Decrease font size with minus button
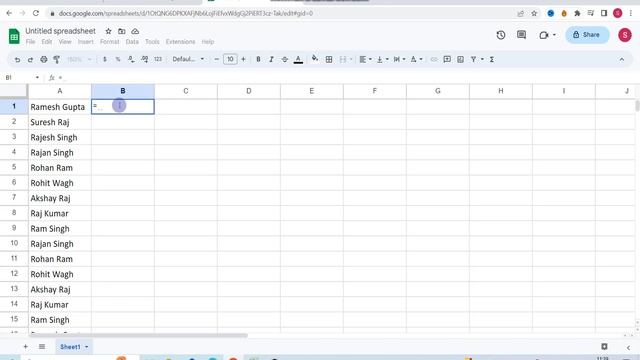The height and width of the screenshot is (360, 640). [217, 60]
